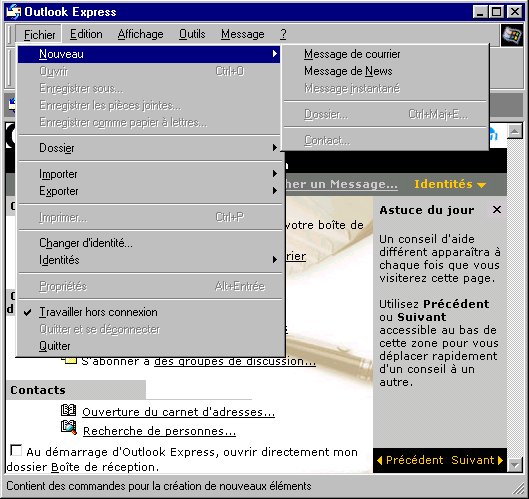
Task: Open the Edition menu
Action: 86,34
